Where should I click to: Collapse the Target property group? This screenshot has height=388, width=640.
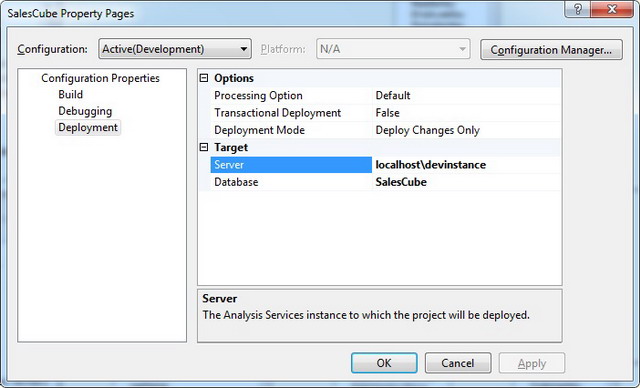tap(204, 147)
